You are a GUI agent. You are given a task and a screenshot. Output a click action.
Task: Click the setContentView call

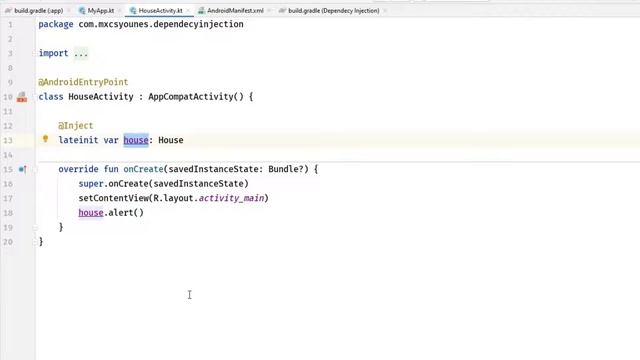(x=114, y=198)
